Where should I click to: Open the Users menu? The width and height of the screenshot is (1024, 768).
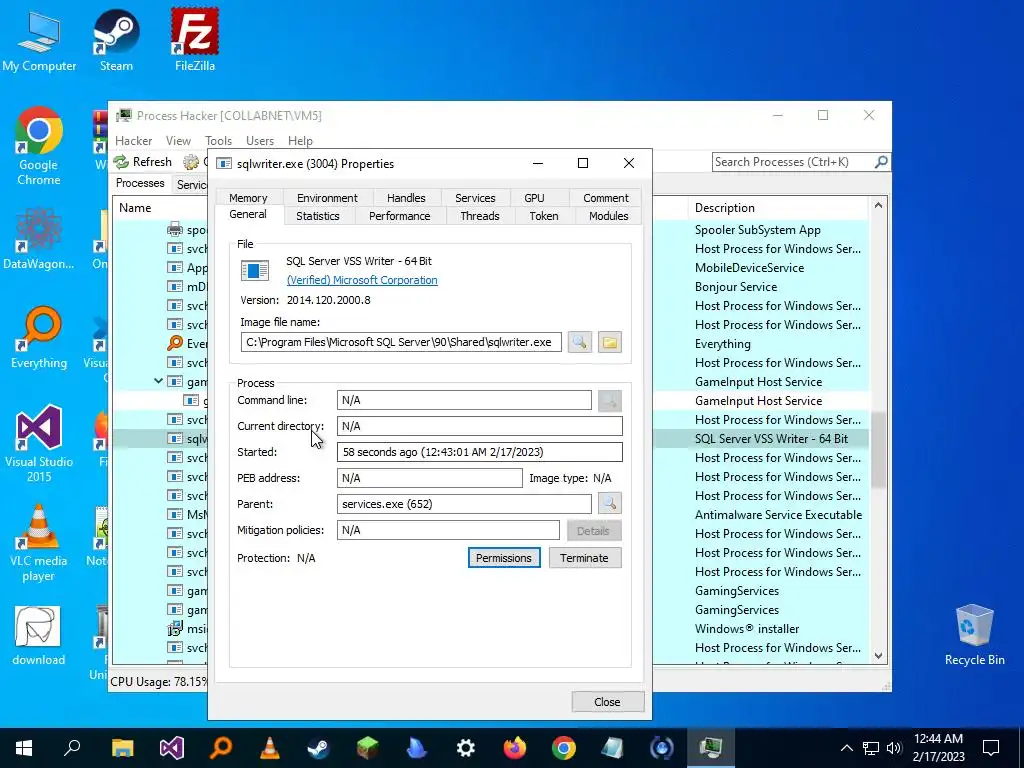[x=260, y=141]
